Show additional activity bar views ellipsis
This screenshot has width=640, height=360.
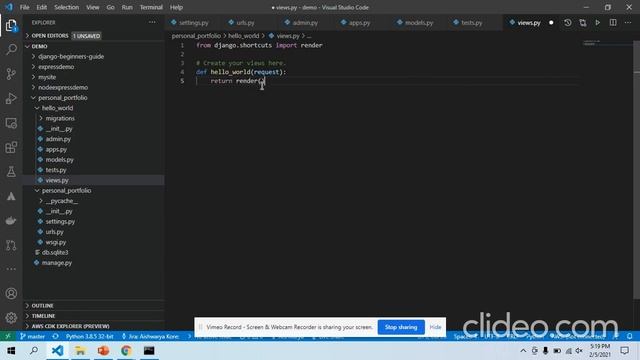pyautogui.click(x=11, y=269)
